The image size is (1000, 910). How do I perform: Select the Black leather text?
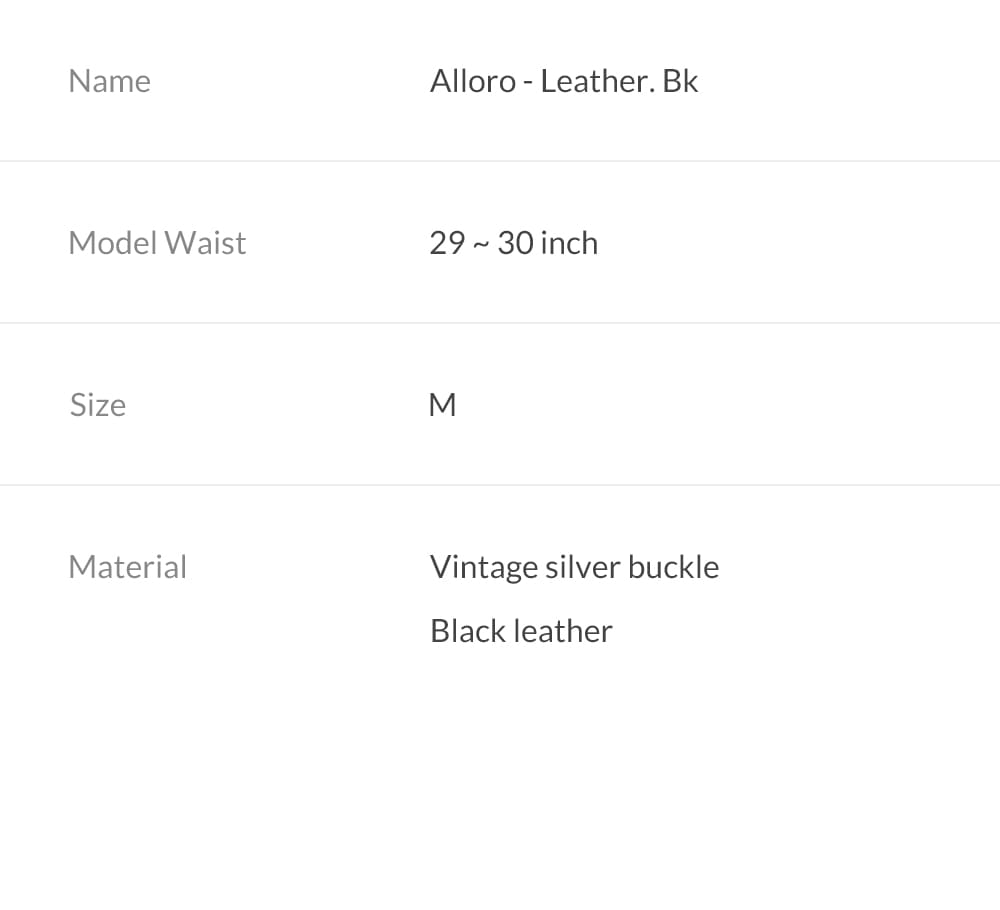coord(521,631)
